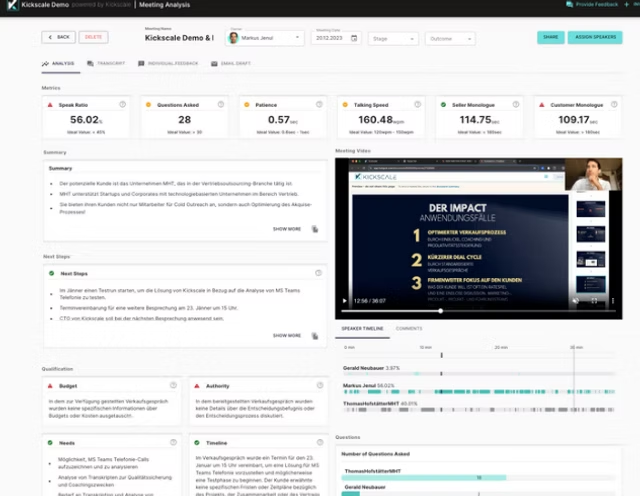Show info for Needs qualification
The height and width of the screenshot is (496, 640).
point(173,443)
